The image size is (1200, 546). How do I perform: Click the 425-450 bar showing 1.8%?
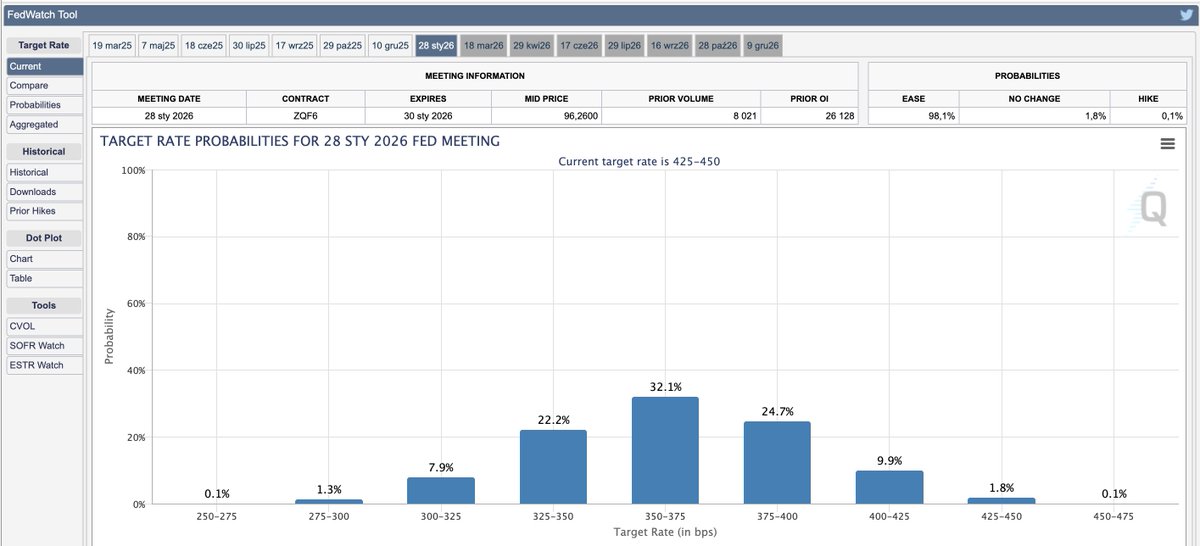click(x=1001, y=501)
